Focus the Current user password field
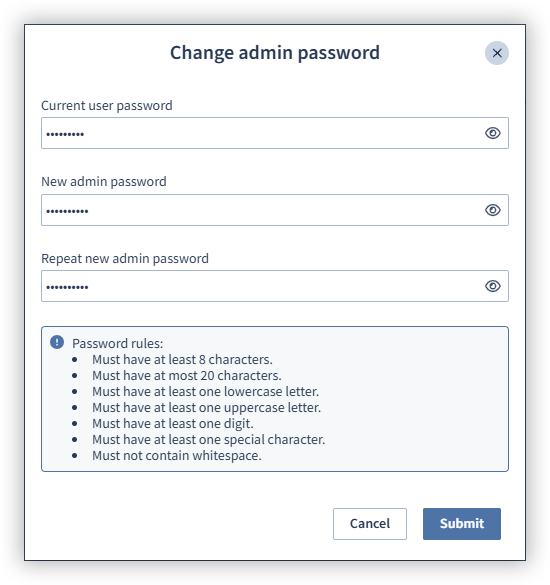This screenshot has height=585, width=550. [x=275, y=133]
